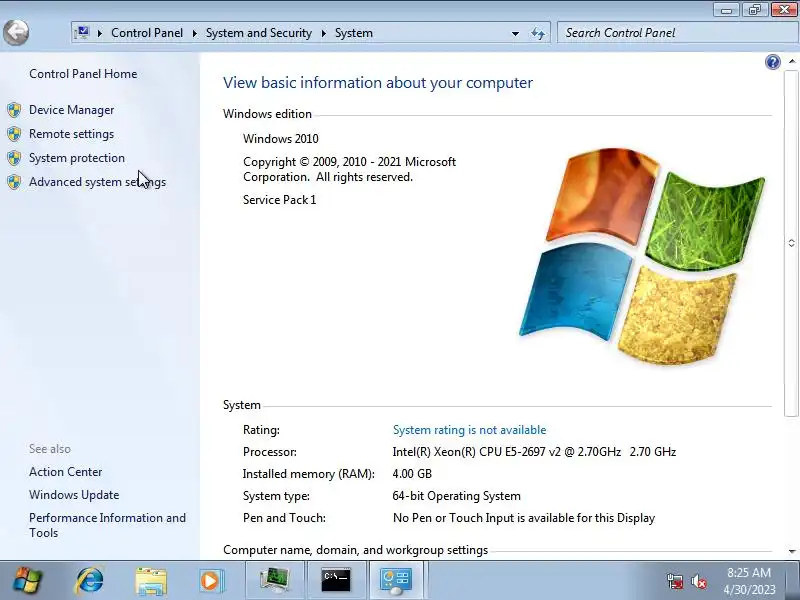Close the System window

[784, 10]
